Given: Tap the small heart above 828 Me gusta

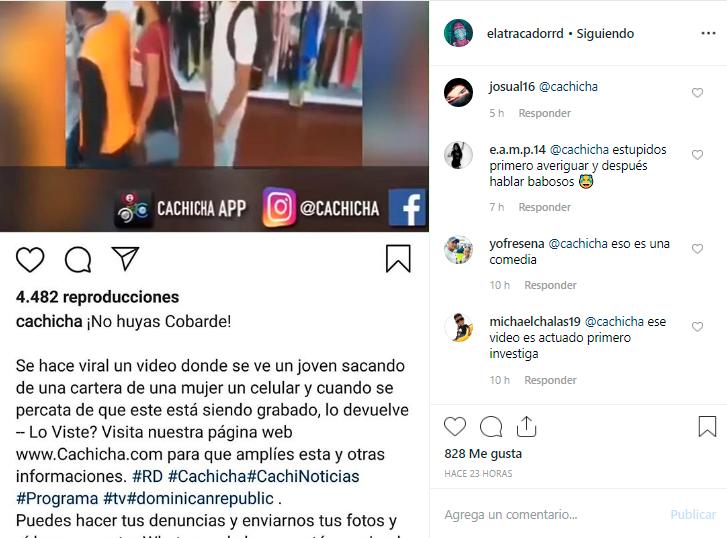Looking at the screenshot, I should (455, 427).
